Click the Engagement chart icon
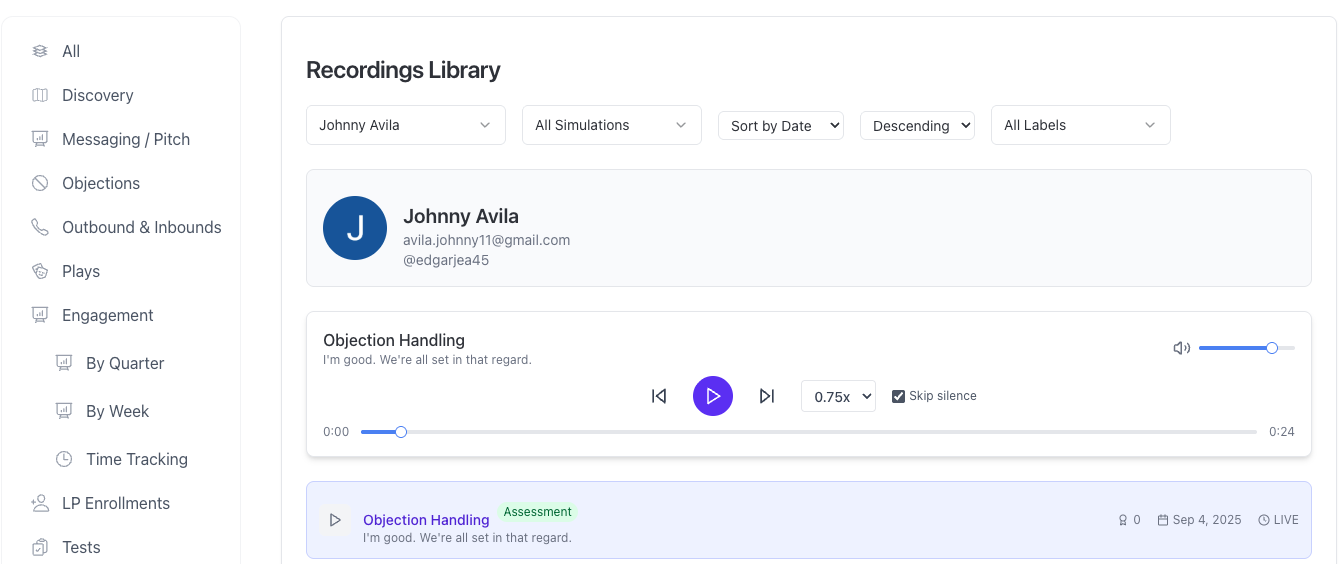Viewport: 1339px width, 564px height. [x=40, y=315]
